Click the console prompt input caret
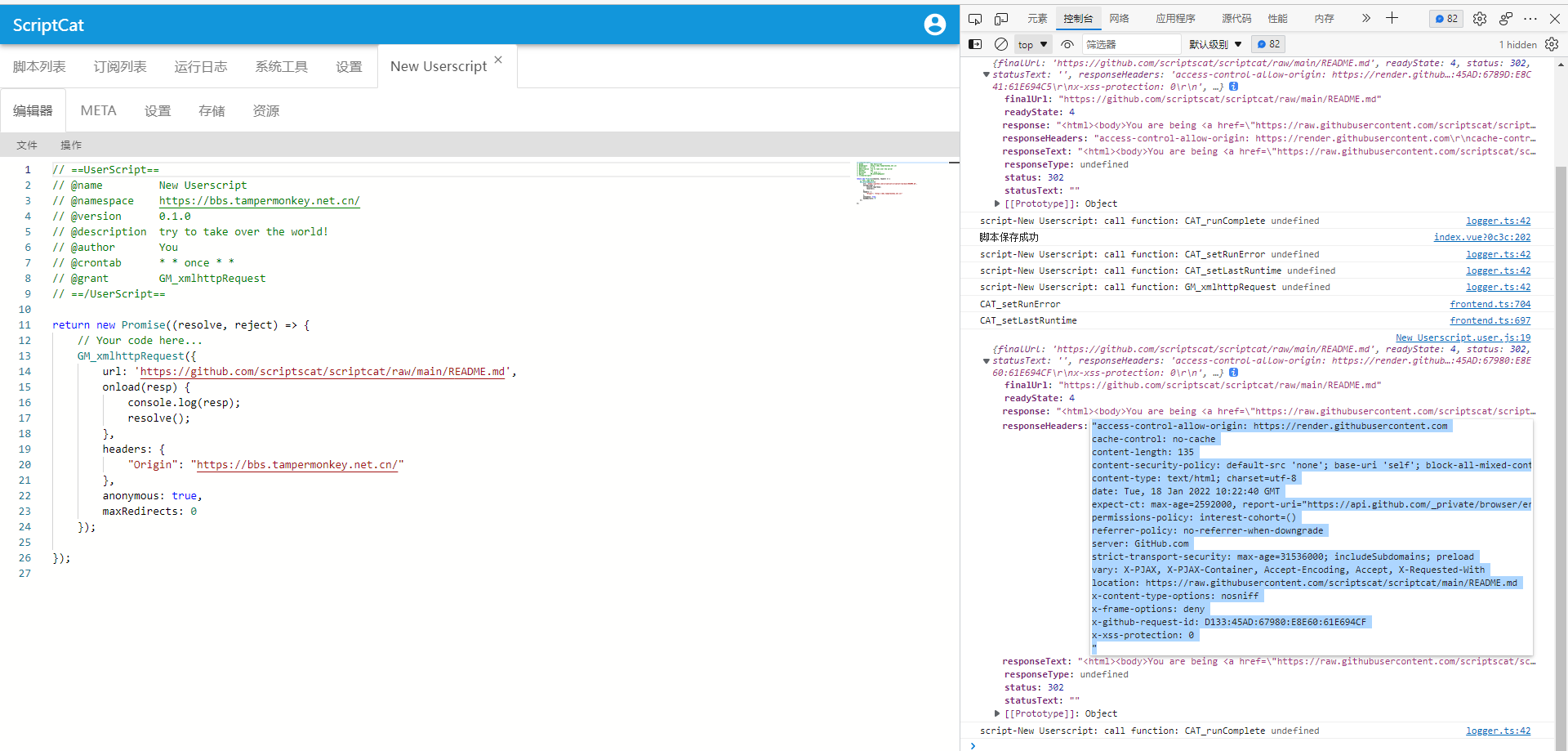The width and height of the screenshot is (1568, 751). 973,744
